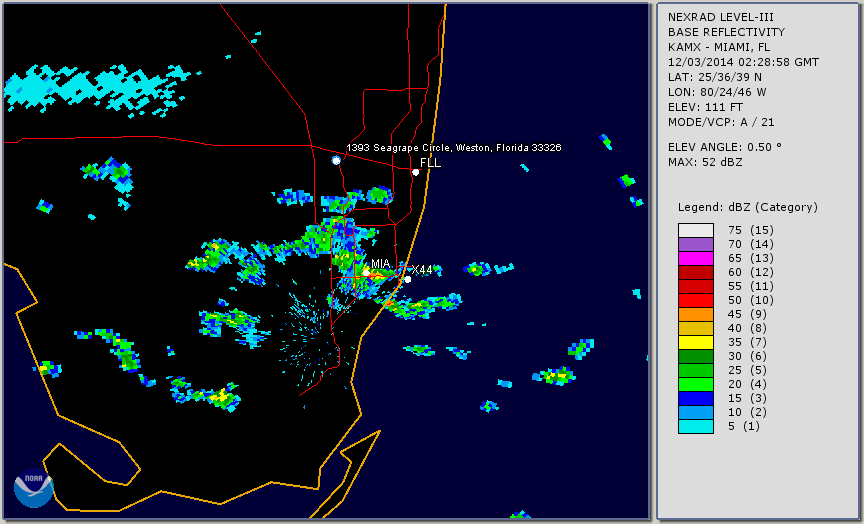Click the 'FLL' airport label
The height and width of the screenshot is (524, 864).
pos(430,163)
